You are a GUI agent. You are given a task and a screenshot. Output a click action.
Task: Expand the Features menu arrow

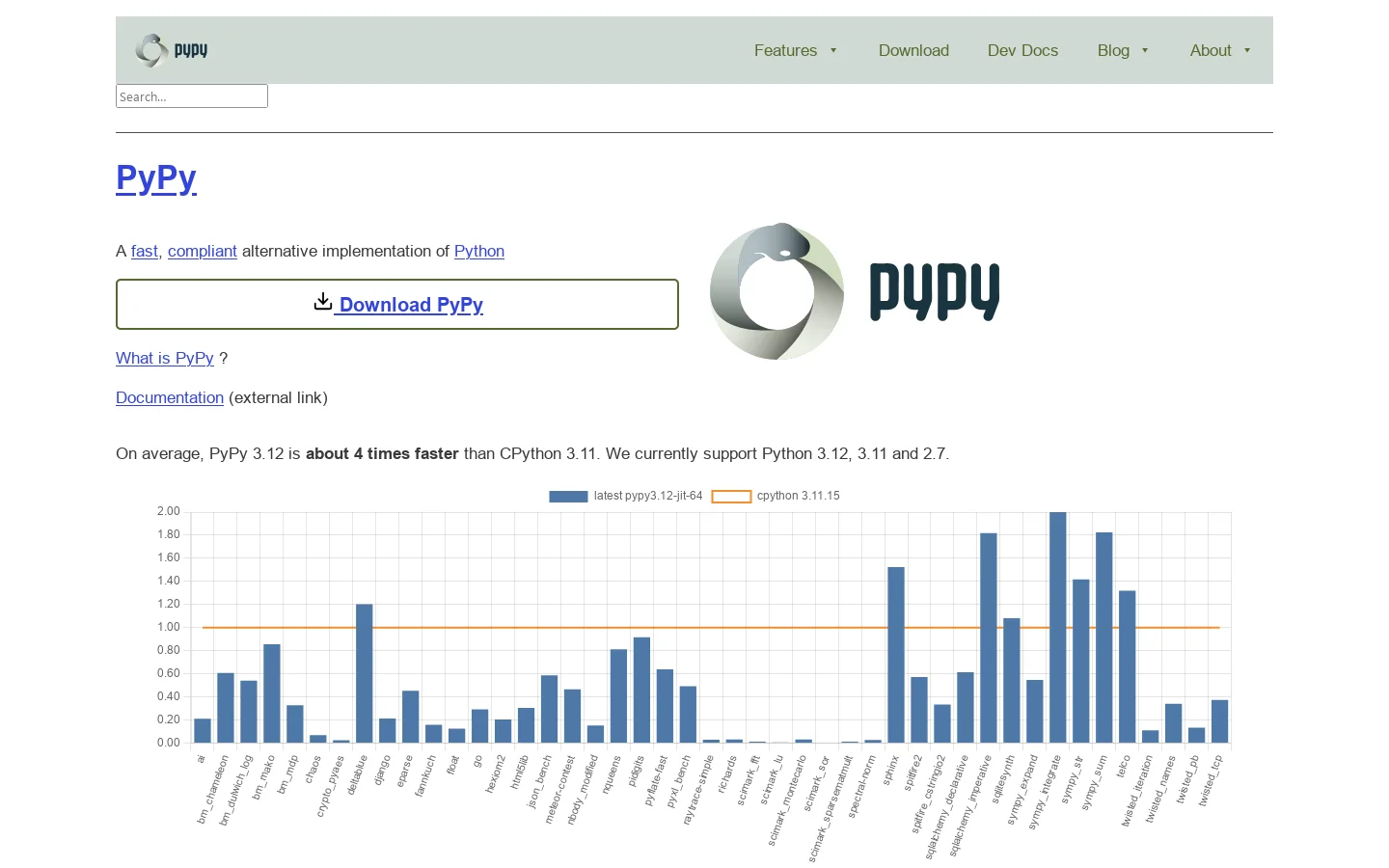[833, 51]
